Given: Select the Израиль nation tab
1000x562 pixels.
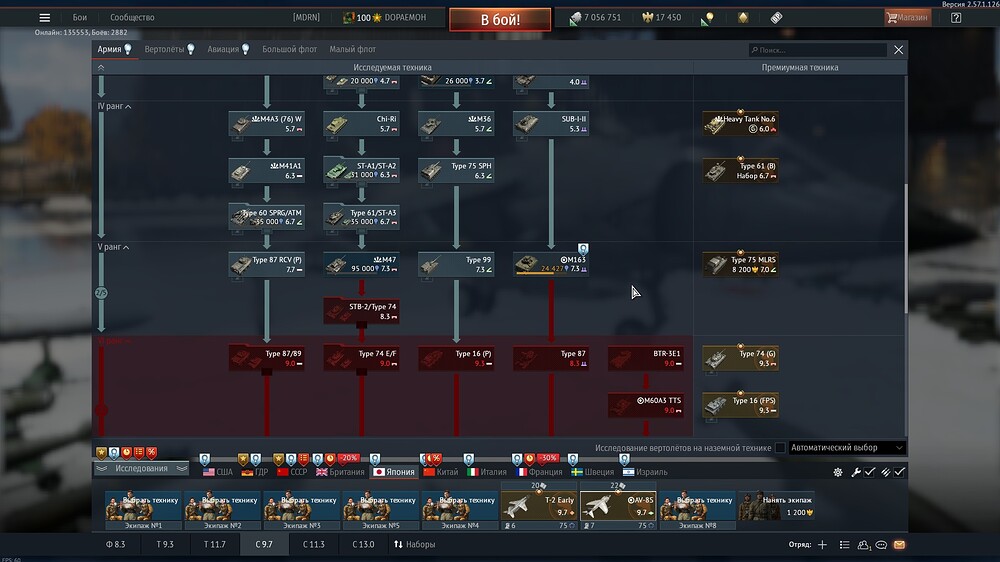Looking at the screenshot, I should pyautogui.click(x=645, y=472).
